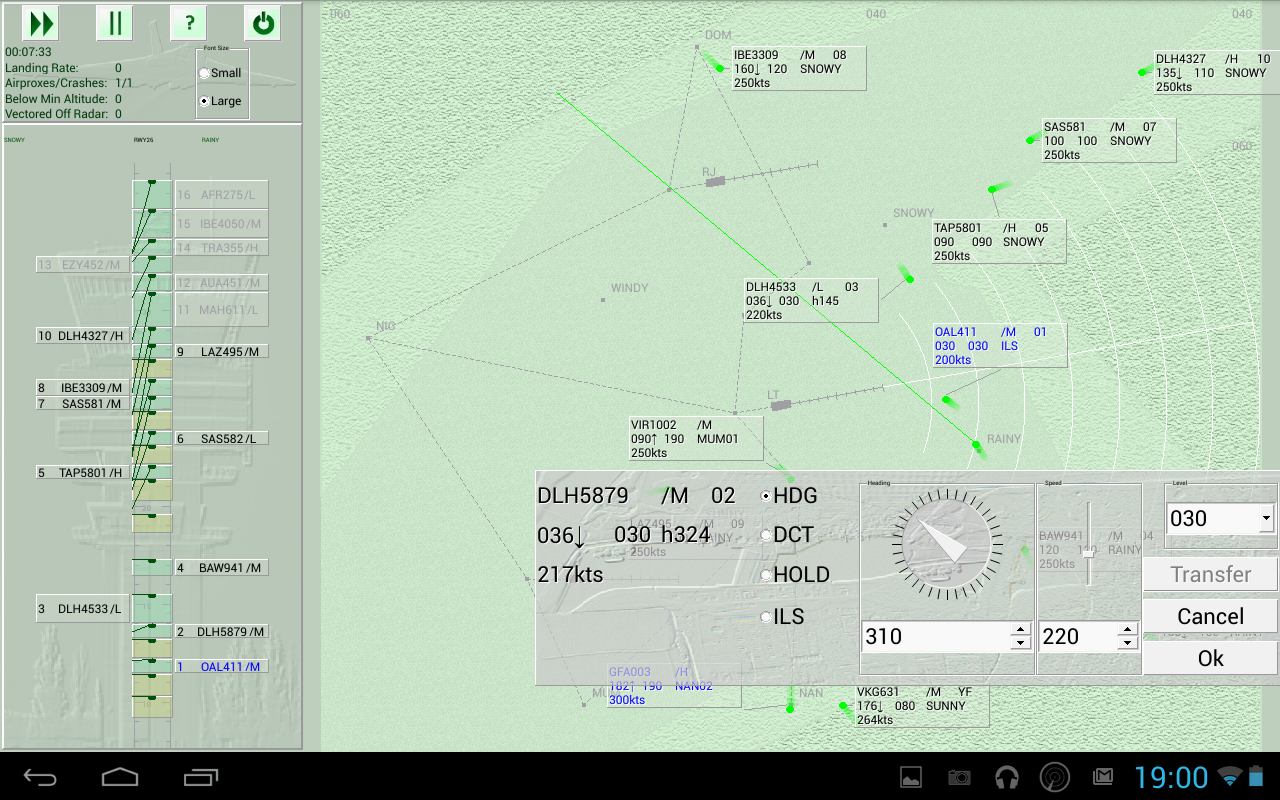
Task: Click the speed field showing 220
Action: click(x=1078, y=637)
